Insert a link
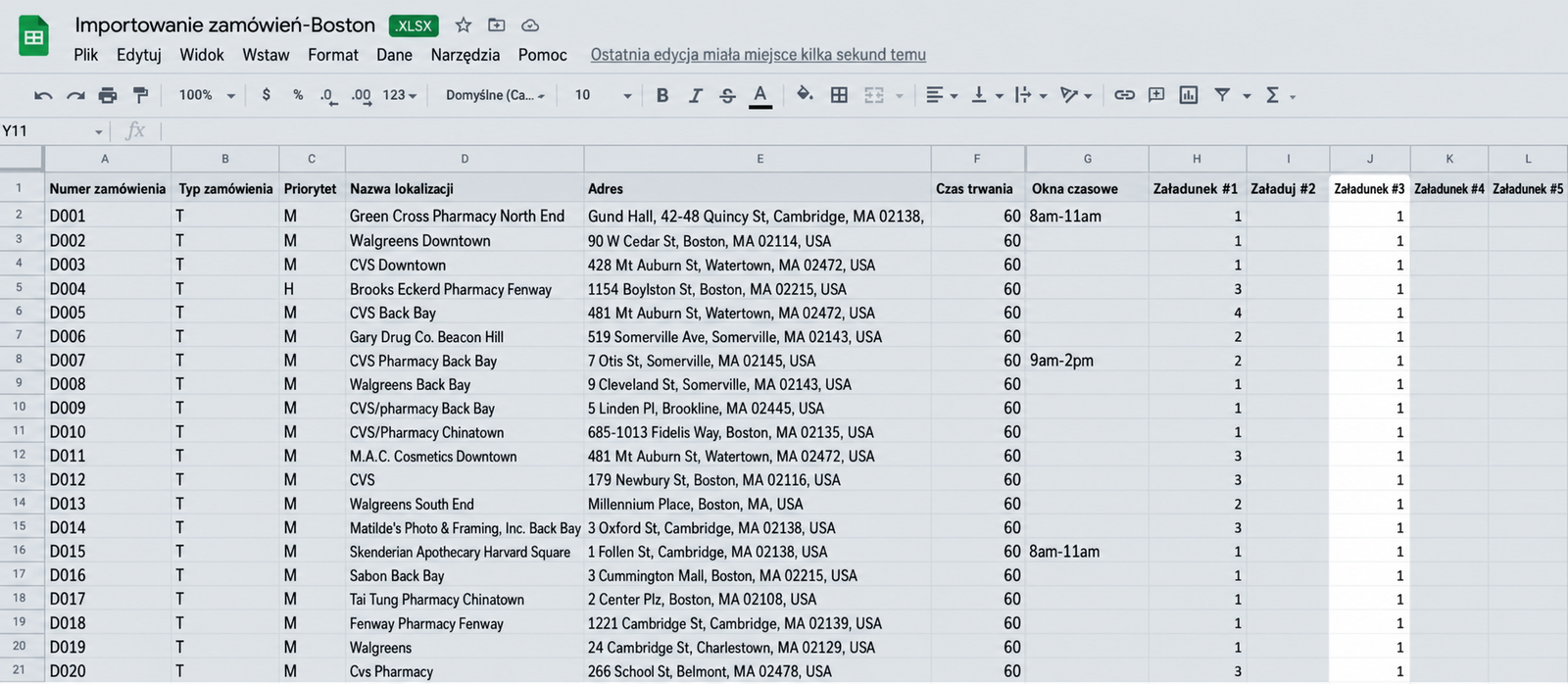This screenshot has height=684, width=1568. click(1124, 95)
